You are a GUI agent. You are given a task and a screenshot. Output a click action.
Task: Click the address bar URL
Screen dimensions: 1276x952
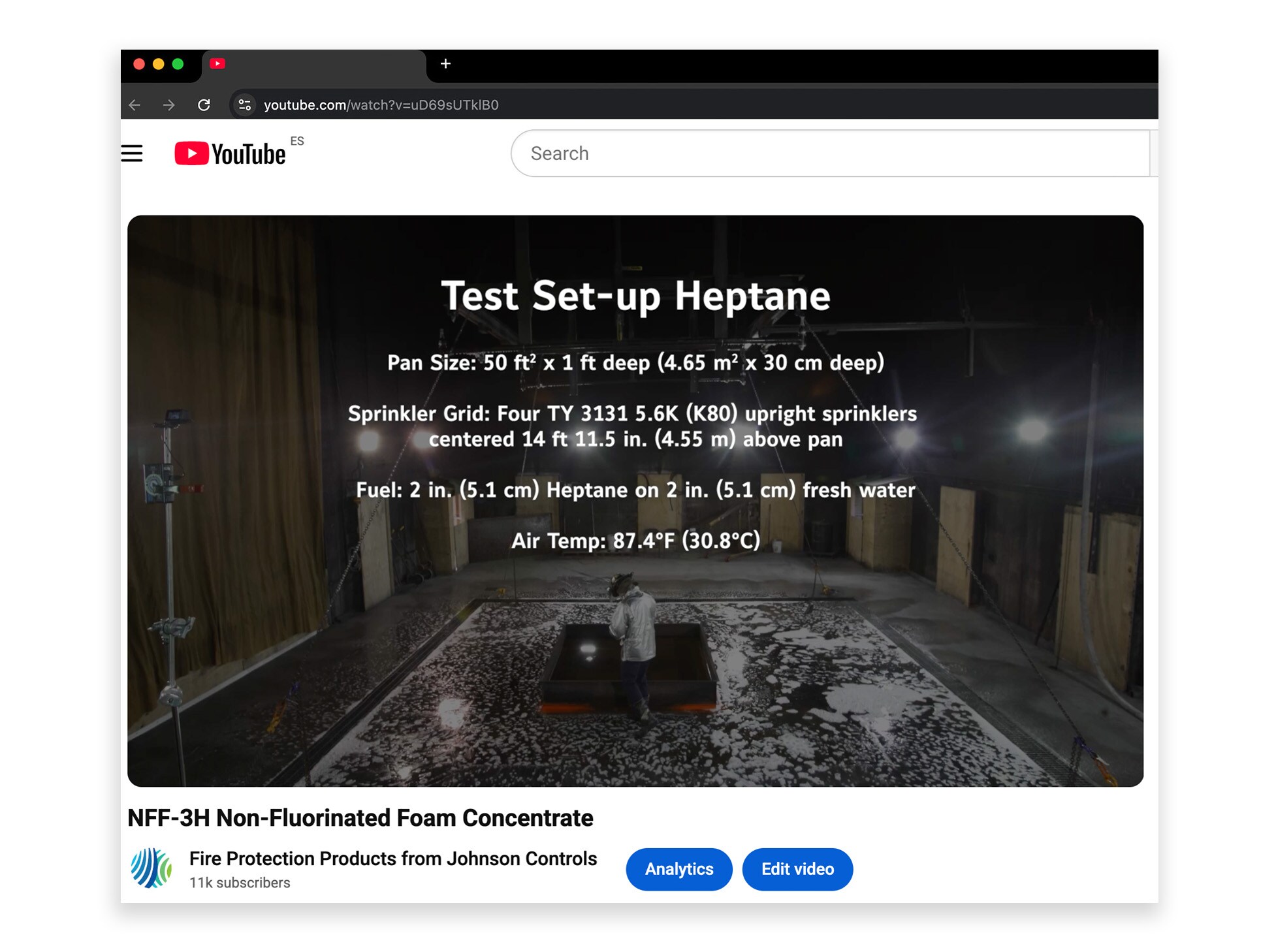(x=381, y=105)
